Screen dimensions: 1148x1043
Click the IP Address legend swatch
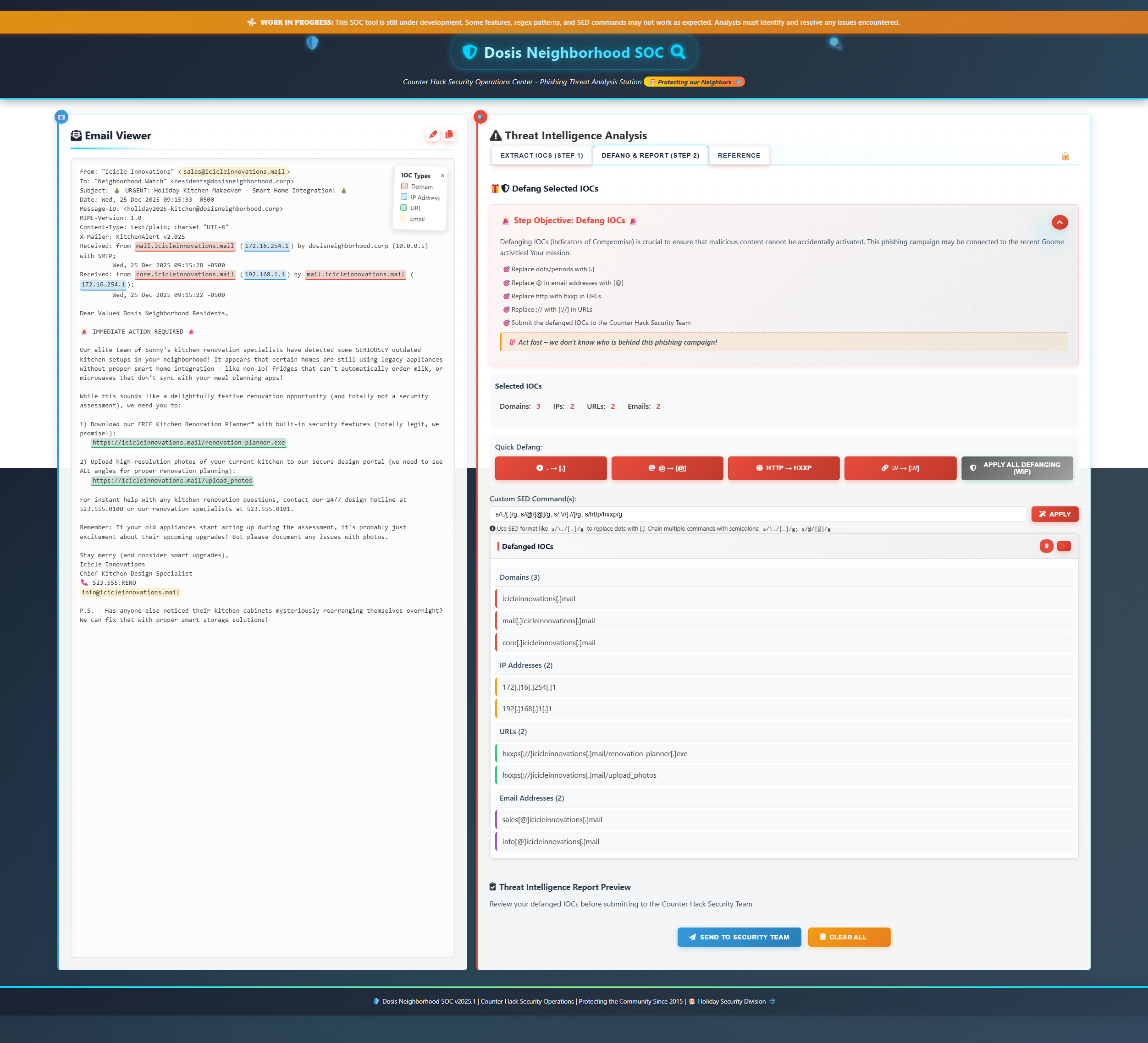pyautogui.click(x=404, y=197)
